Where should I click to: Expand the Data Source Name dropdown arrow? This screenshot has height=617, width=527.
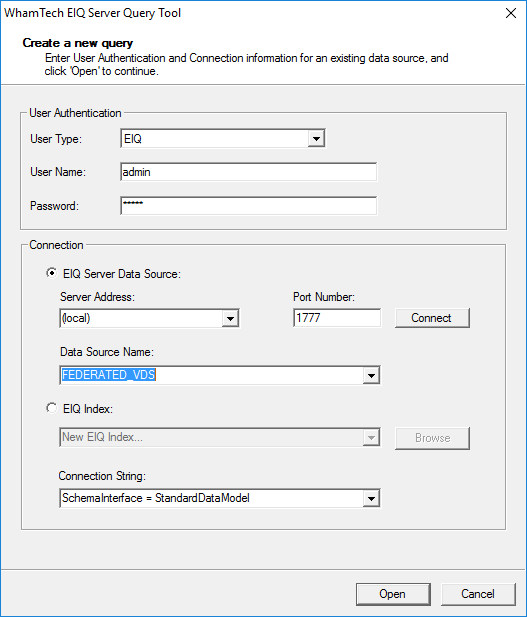371,375
